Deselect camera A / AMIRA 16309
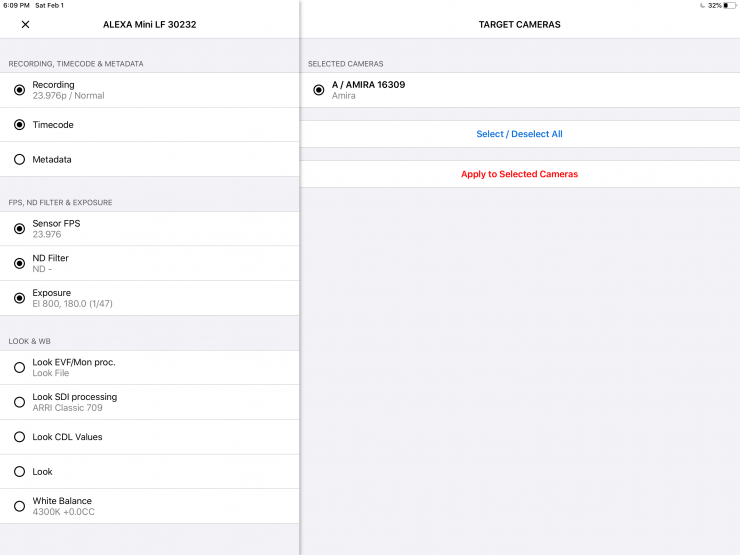740x555 pixels. point(319,90)
